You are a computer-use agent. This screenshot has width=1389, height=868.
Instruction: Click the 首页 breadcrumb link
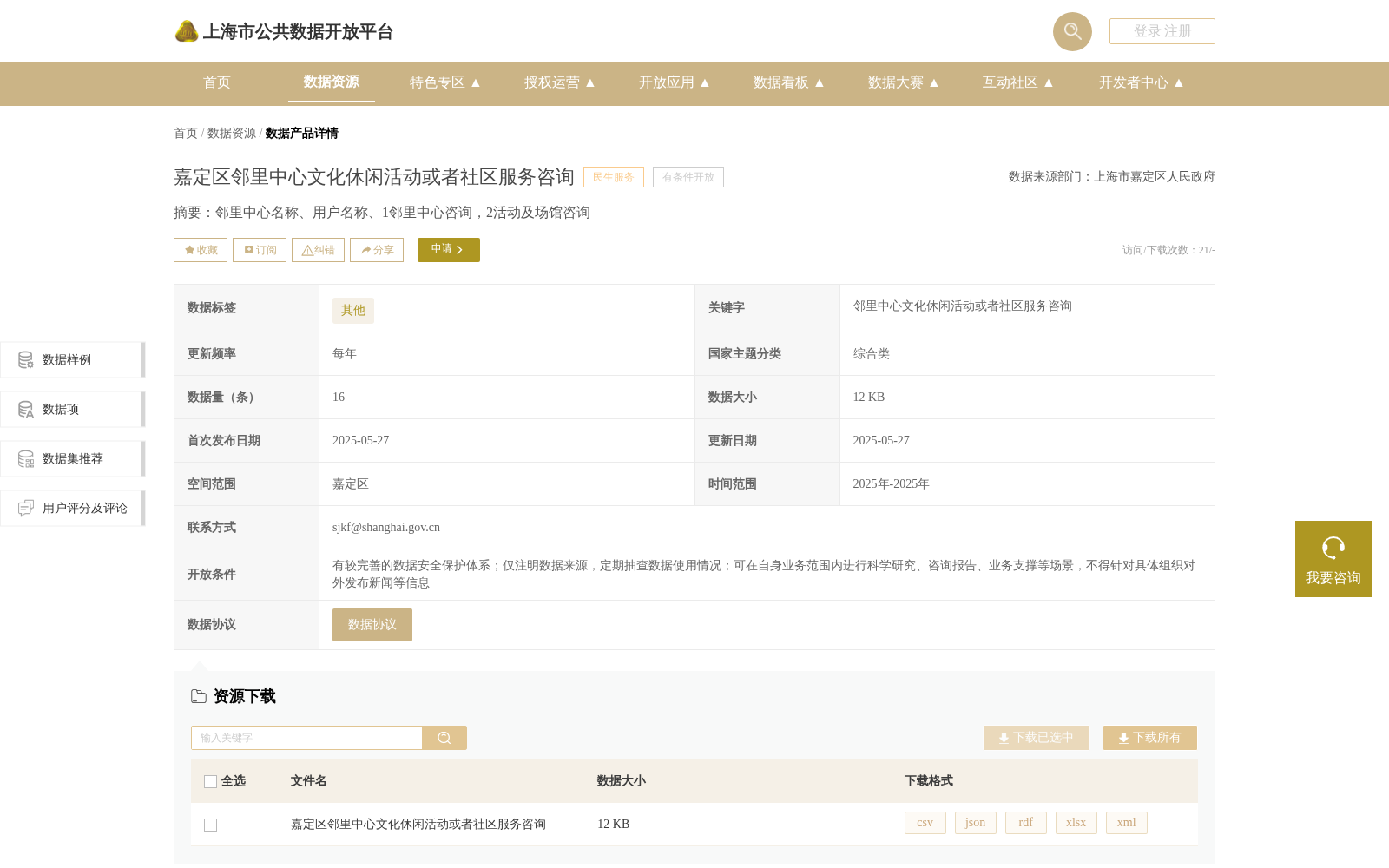186,134
